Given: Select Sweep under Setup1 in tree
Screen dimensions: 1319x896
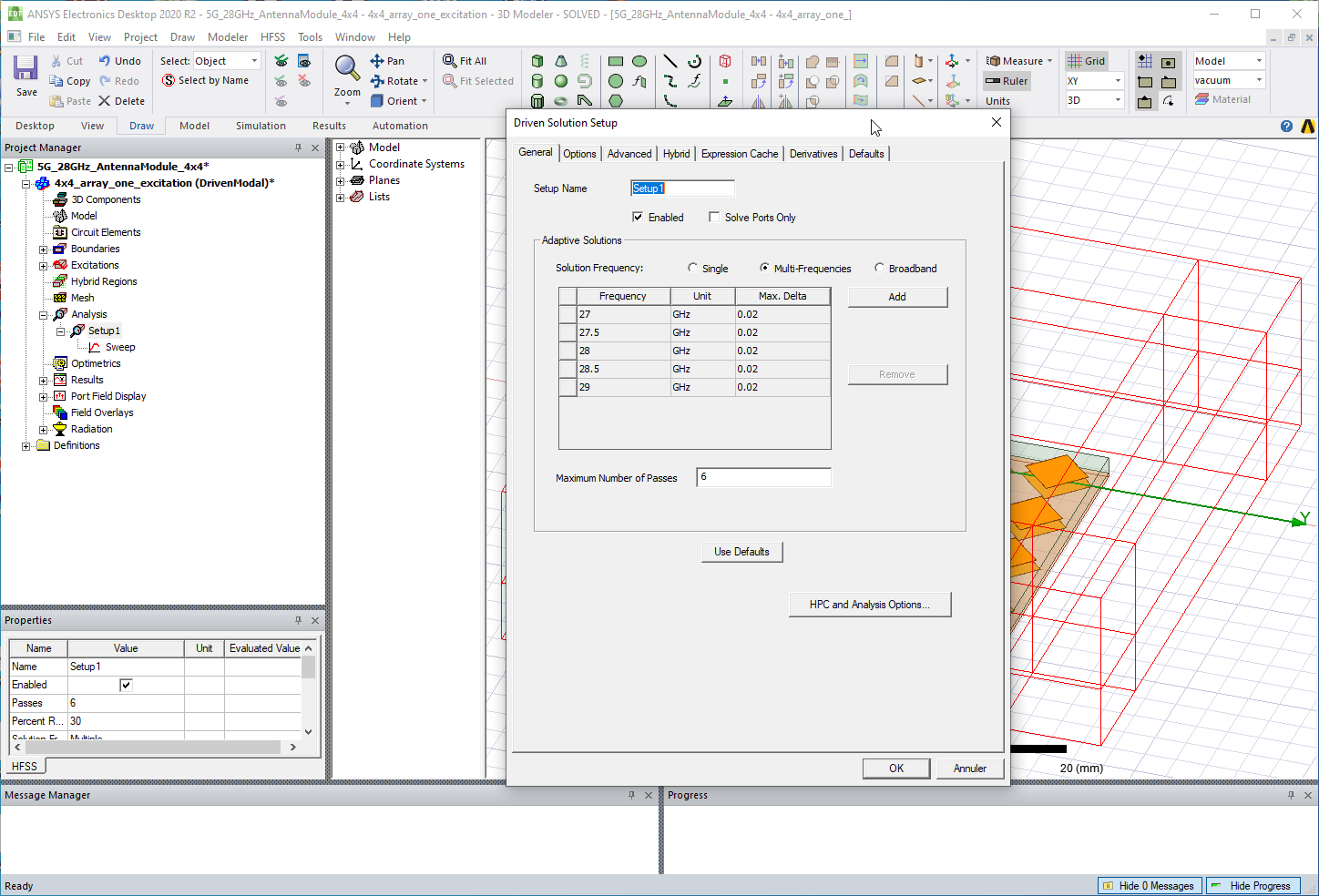Looking at the screenshot, I should [120, 348].
